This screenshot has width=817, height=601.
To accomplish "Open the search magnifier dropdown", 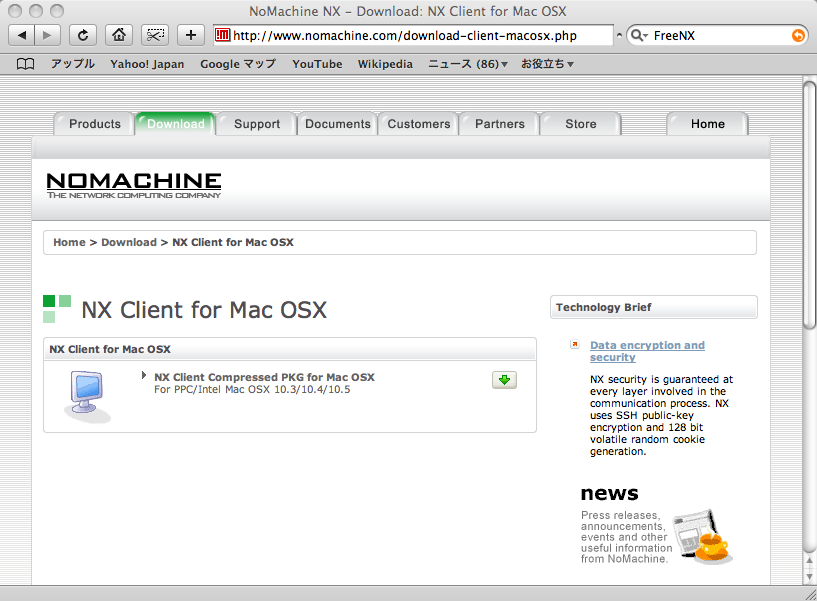I will point(639,35).
